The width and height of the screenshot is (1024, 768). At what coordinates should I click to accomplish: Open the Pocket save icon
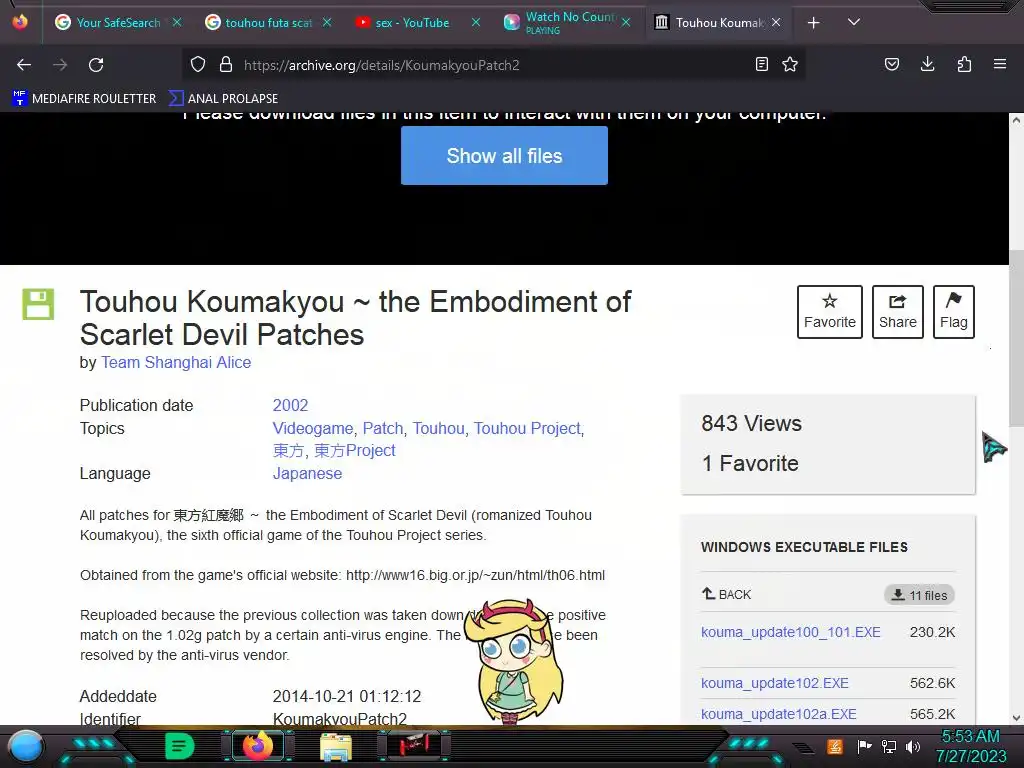point(891,65)
